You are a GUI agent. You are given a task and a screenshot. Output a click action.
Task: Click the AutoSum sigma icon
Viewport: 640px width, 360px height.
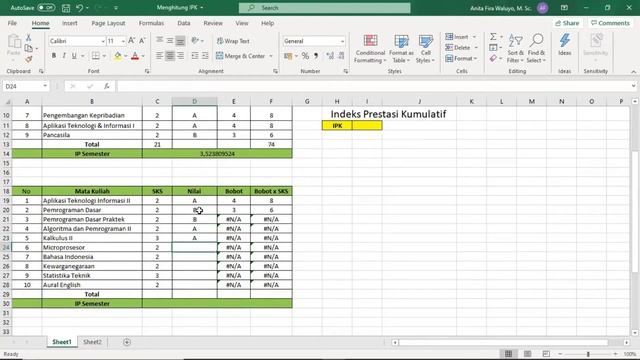coord(493,37)
